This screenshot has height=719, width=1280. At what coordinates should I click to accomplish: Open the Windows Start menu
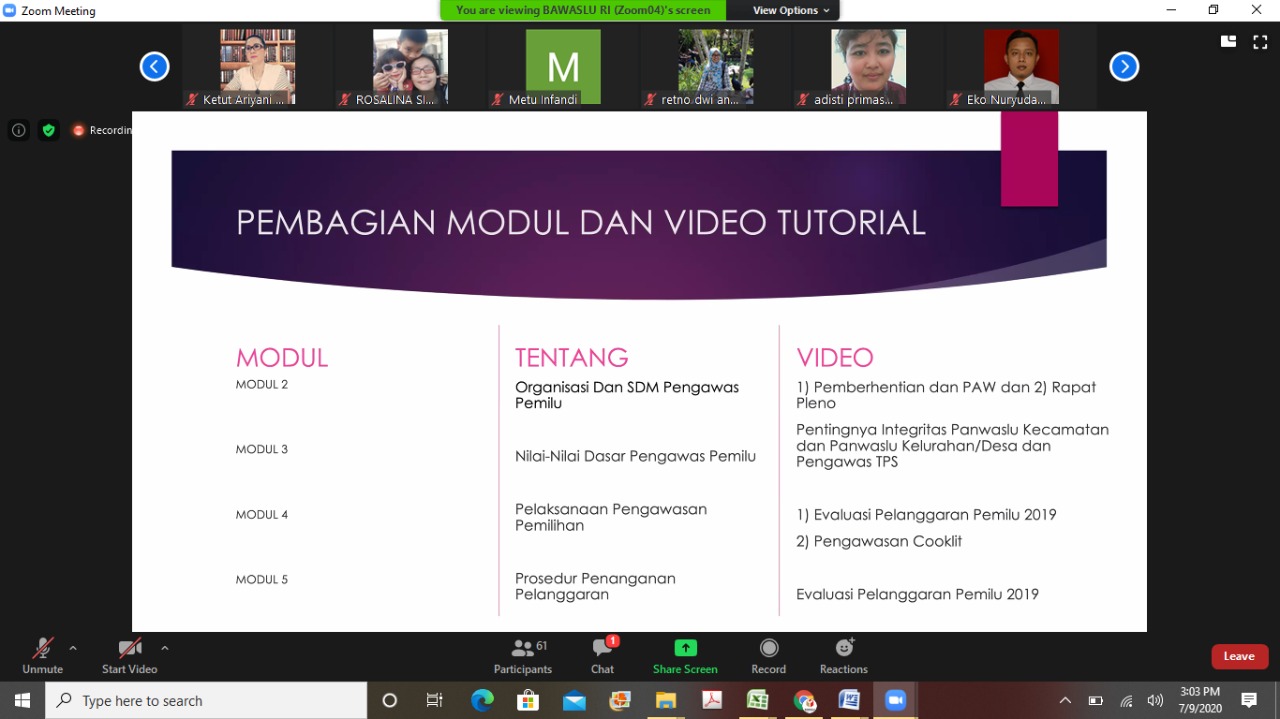pos(20,700)
